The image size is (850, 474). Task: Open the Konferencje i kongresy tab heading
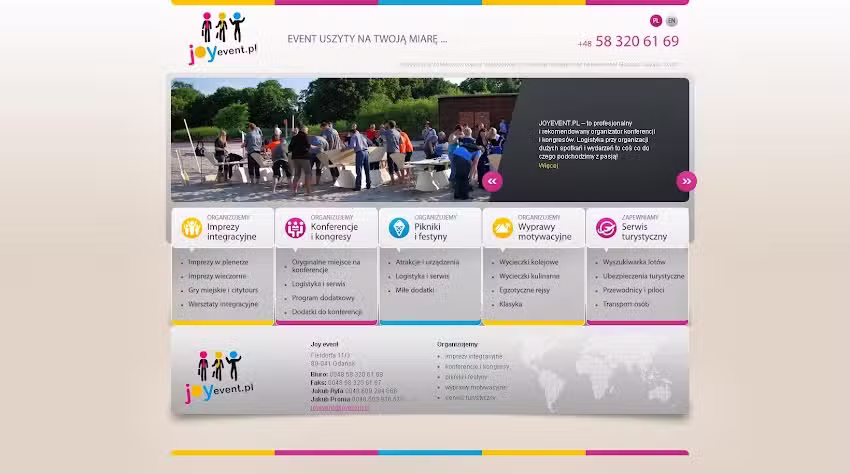(x=334, y=232)
